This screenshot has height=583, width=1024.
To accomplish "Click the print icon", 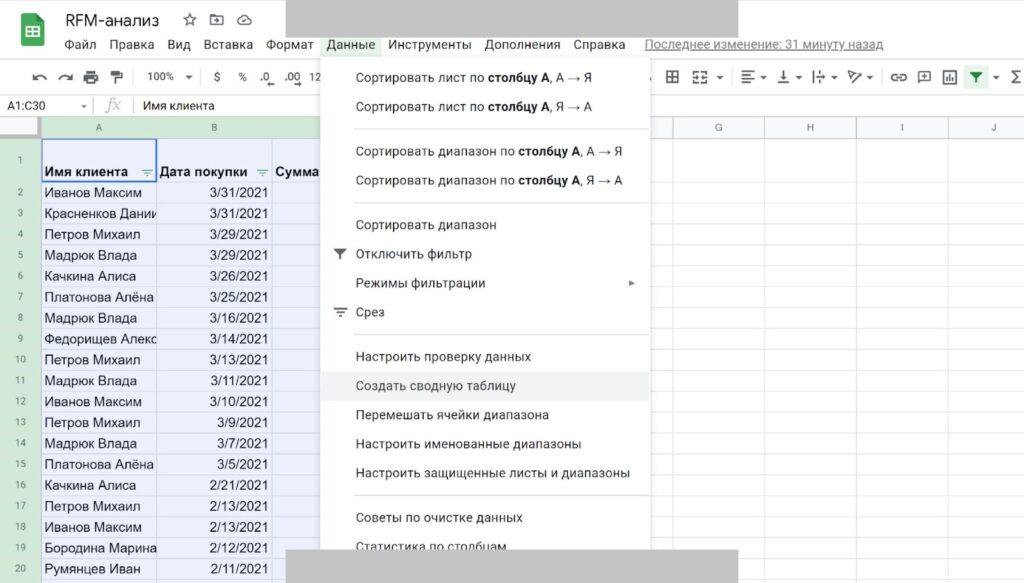I will click(x=91, y=77).
